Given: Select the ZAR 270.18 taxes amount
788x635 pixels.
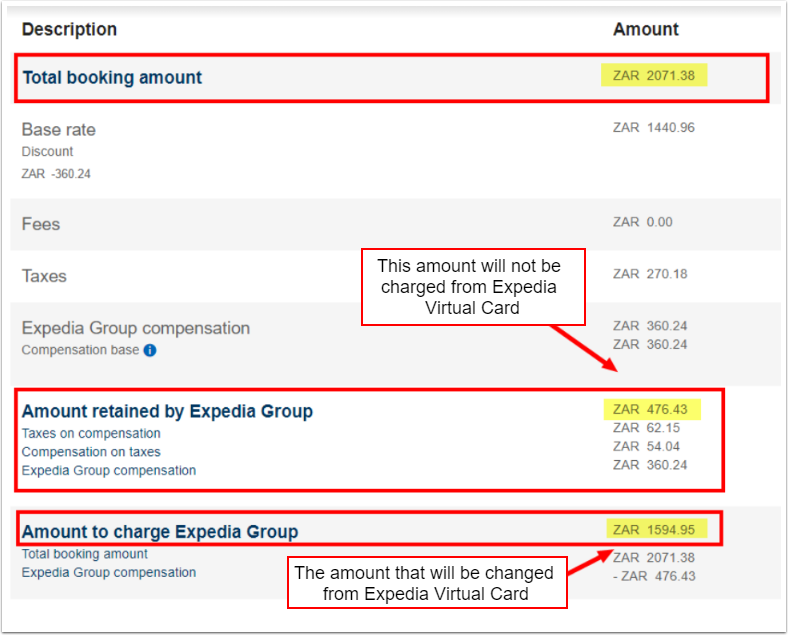Looking at the screenshot, I should (x=650, y=274).
